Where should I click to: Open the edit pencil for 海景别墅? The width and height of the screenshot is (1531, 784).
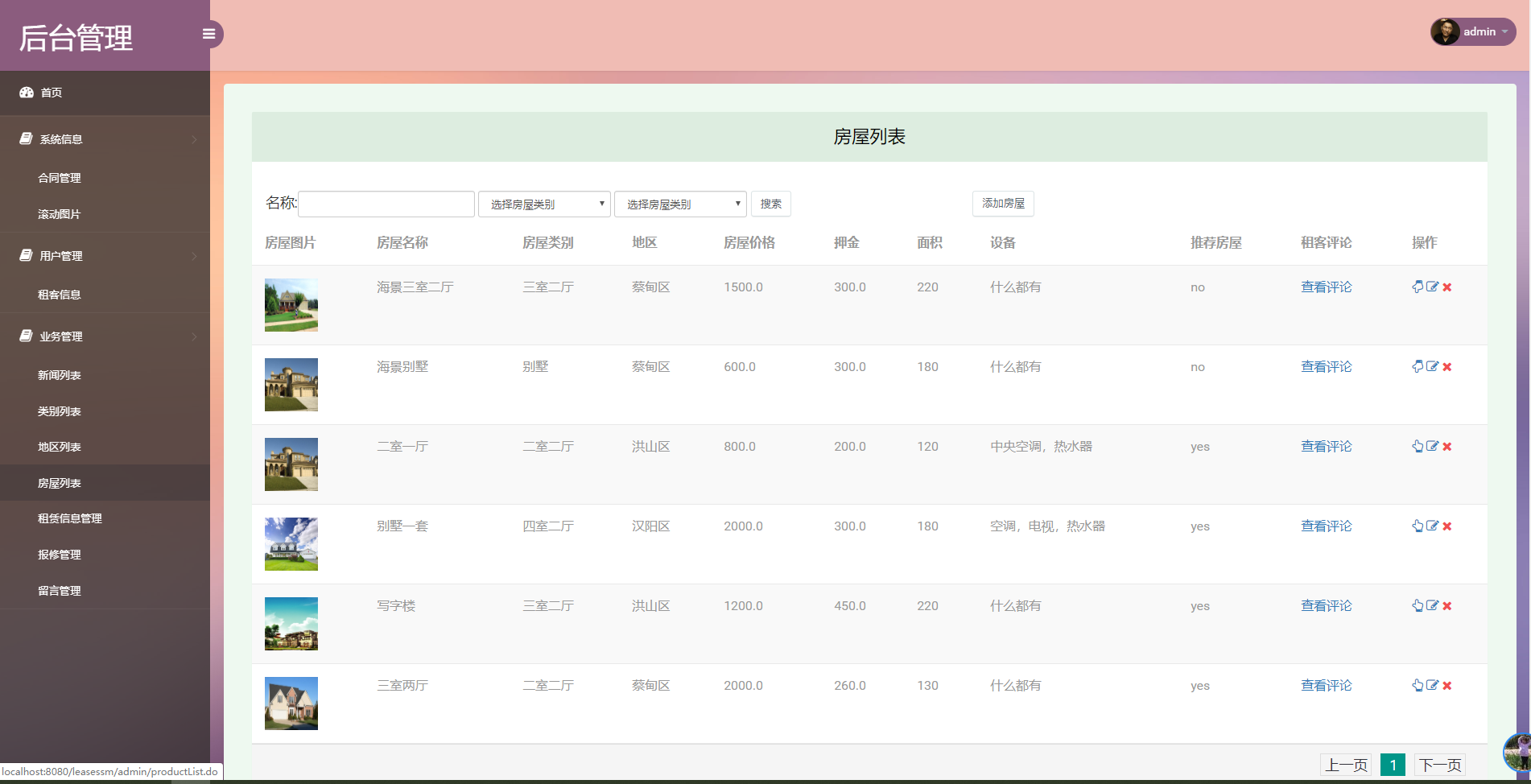1432,366
